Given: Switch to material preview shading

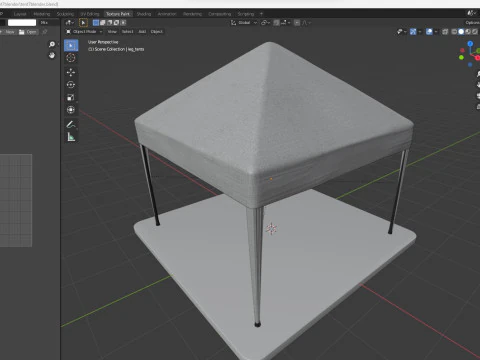Looking at the screenshot, I should click(468, 32).
